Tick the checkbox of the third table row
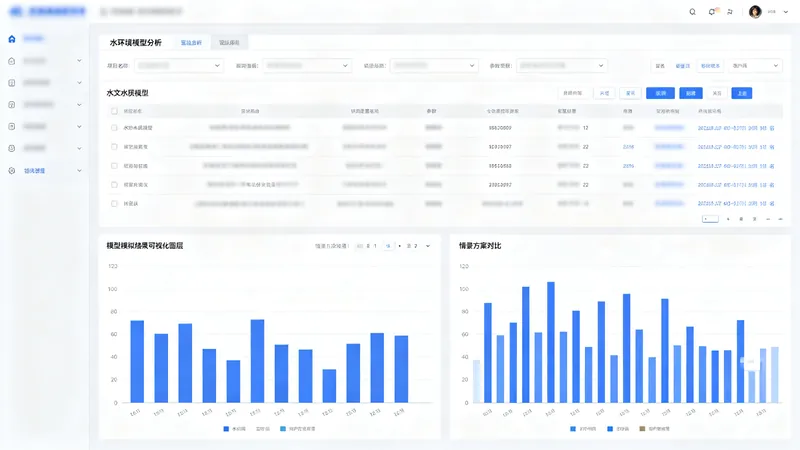This screenshot has height=450, width=800. (114, 166)
